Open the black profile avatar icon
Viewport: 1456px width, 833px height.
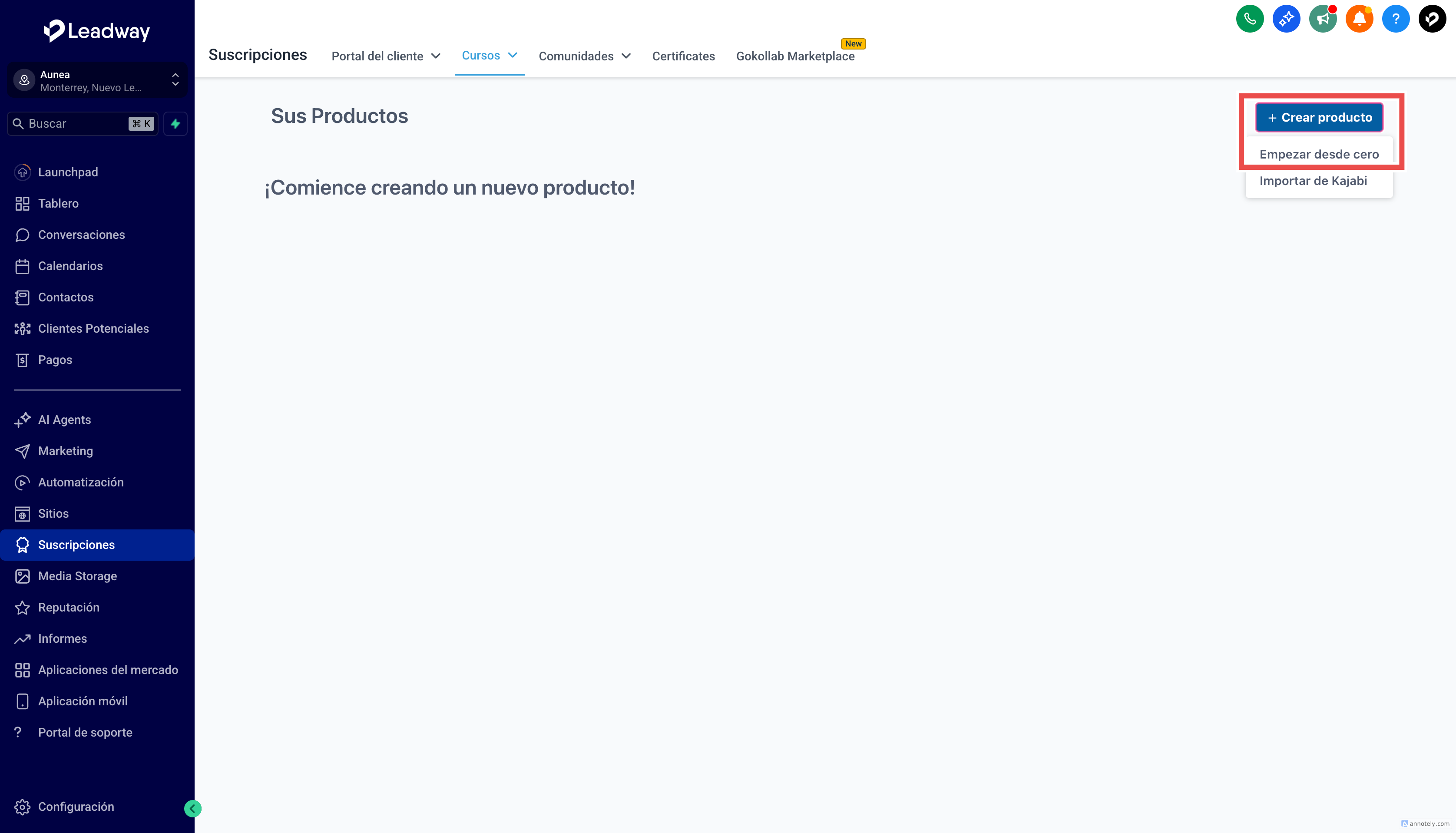(1432, 20)
